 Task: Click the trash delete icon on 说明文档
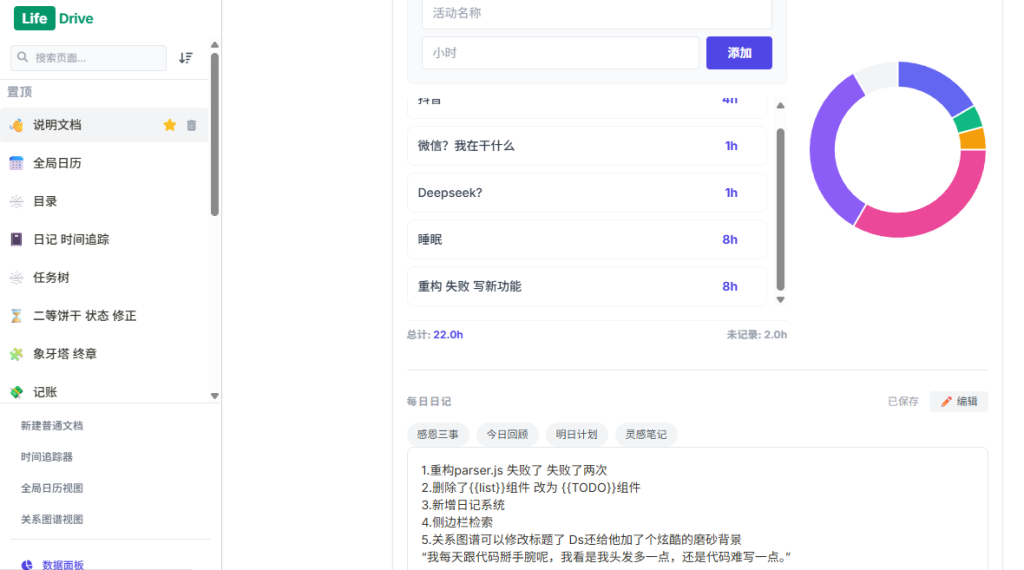[192, 125]
